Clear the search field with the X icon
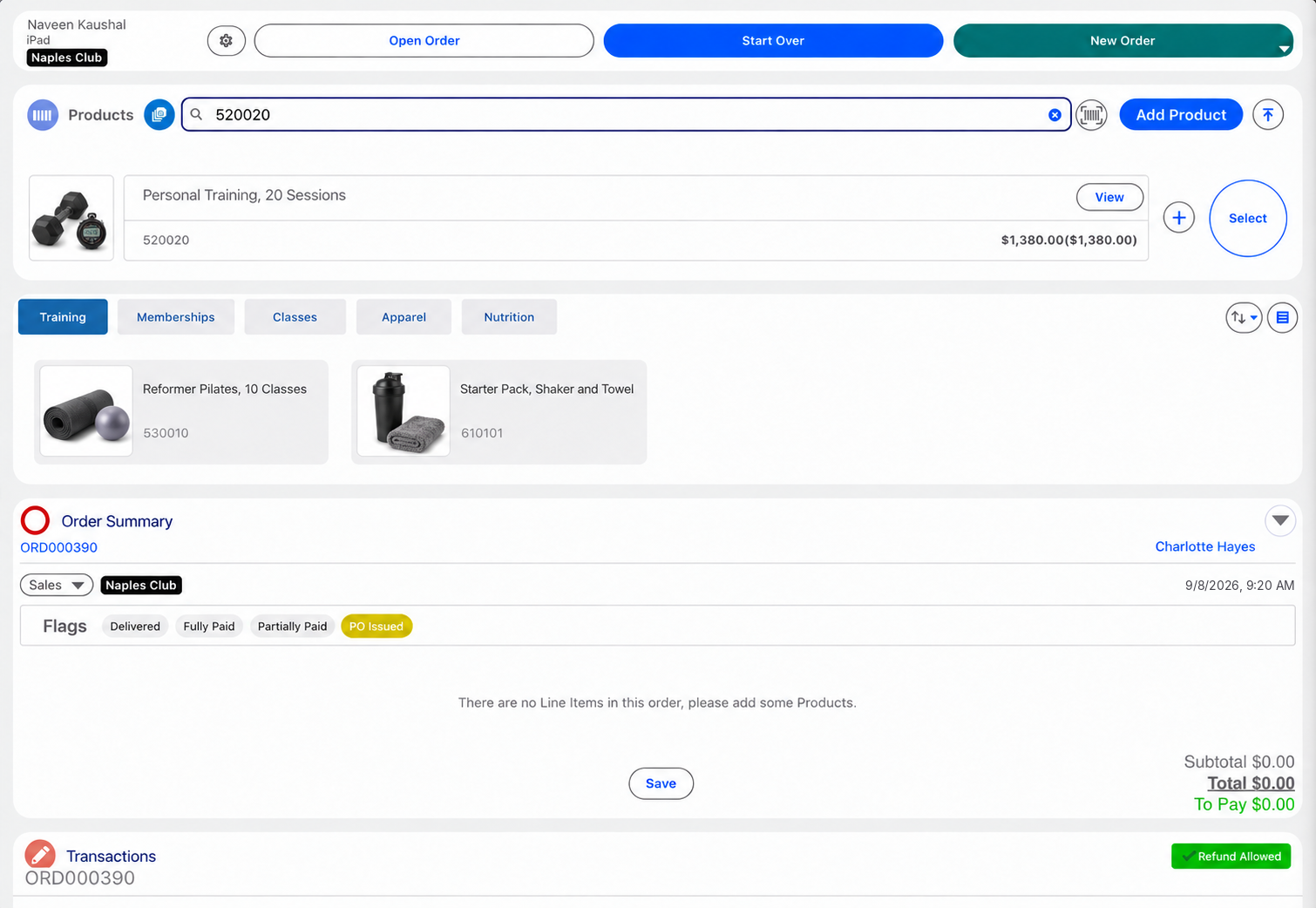The width and height of the screenshot is (1316, 908). pyautogui.click(x=1055, y=115)
